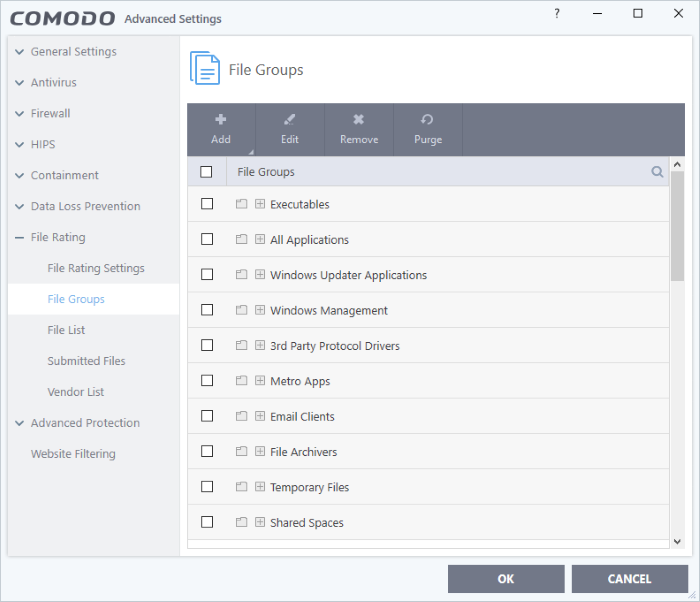
Task: Expand the HIPS section chevron
Action: click(19, 144)
